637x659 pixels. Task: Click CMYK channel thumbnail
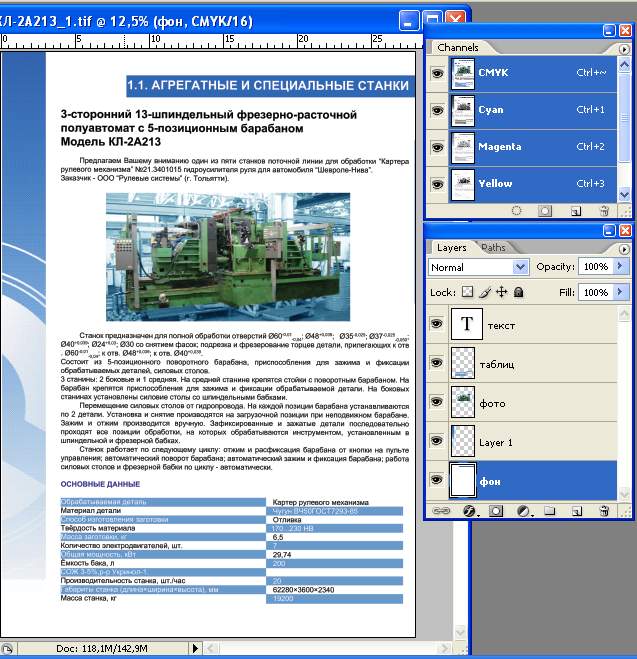tap(463, 74)
